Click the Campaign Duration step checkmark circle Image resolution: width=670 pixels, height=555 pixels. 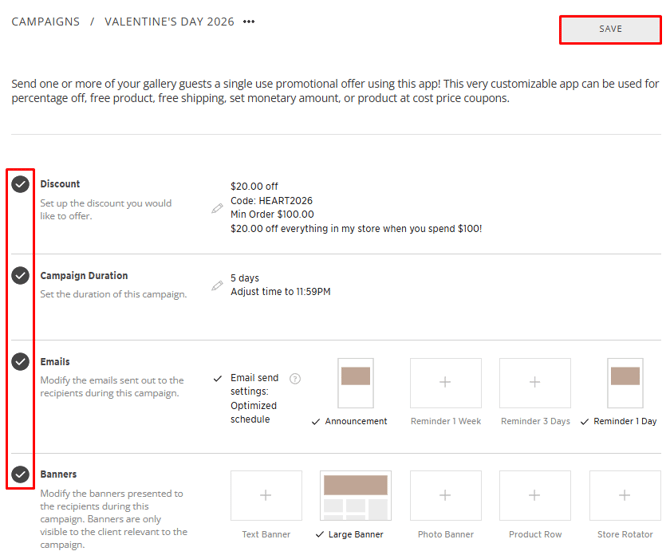20,276
